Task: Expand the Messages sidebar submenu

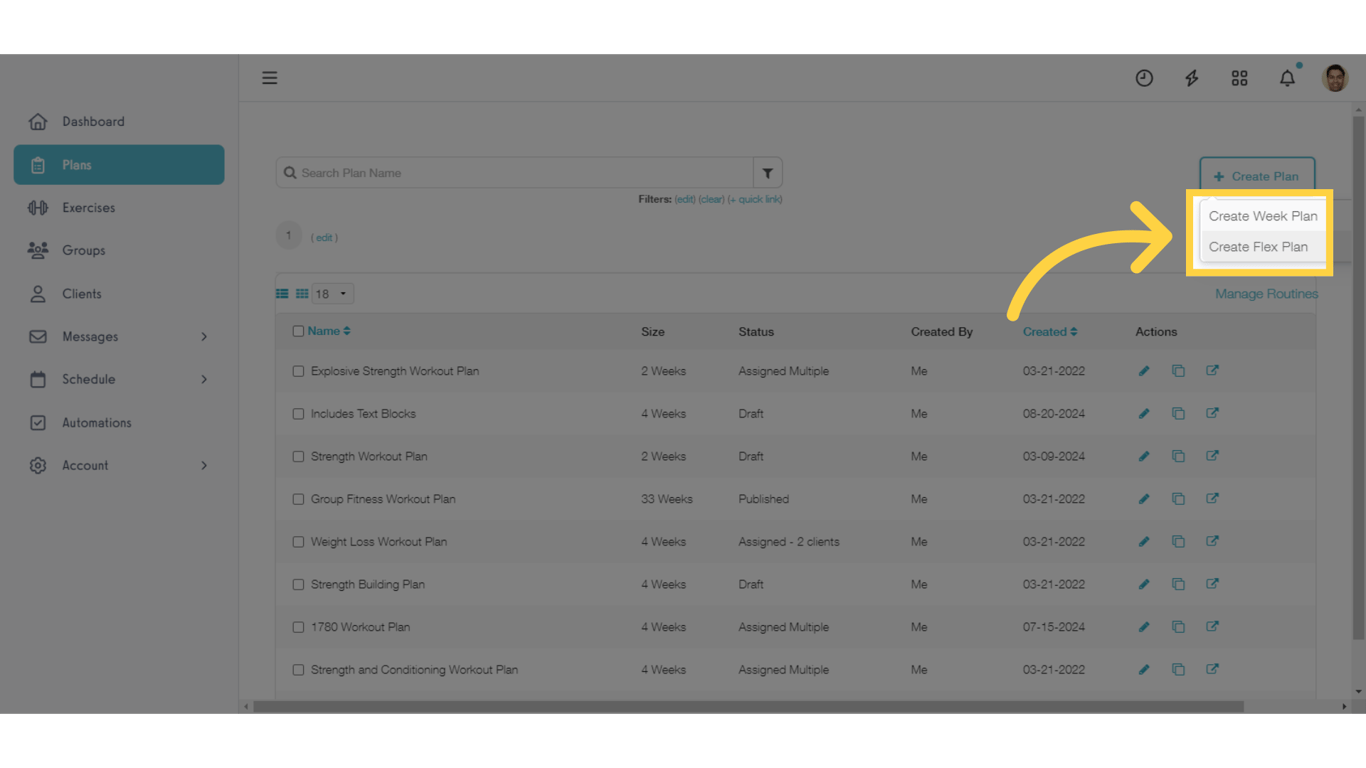Action: pyautogui.click(x=204, y=337)
